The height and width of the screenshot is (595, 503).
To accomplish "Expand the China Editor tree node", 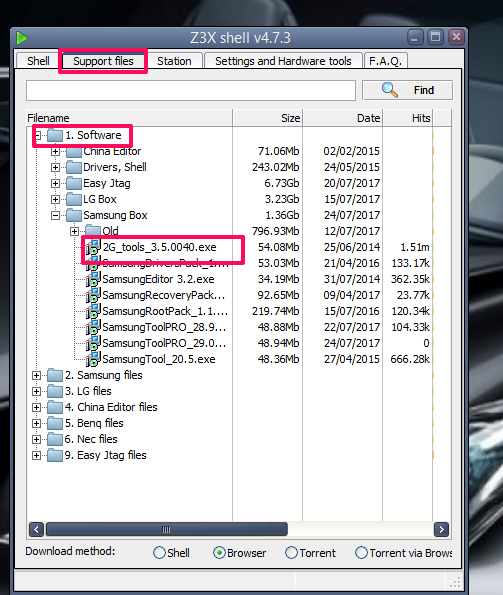I will pyautogui.click(x=55, y=152).
